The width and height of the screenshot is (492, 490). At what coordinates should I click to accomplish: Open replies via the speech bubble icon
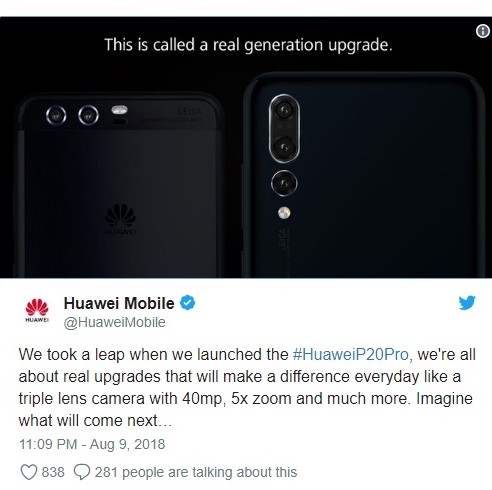tap(82, 472)
